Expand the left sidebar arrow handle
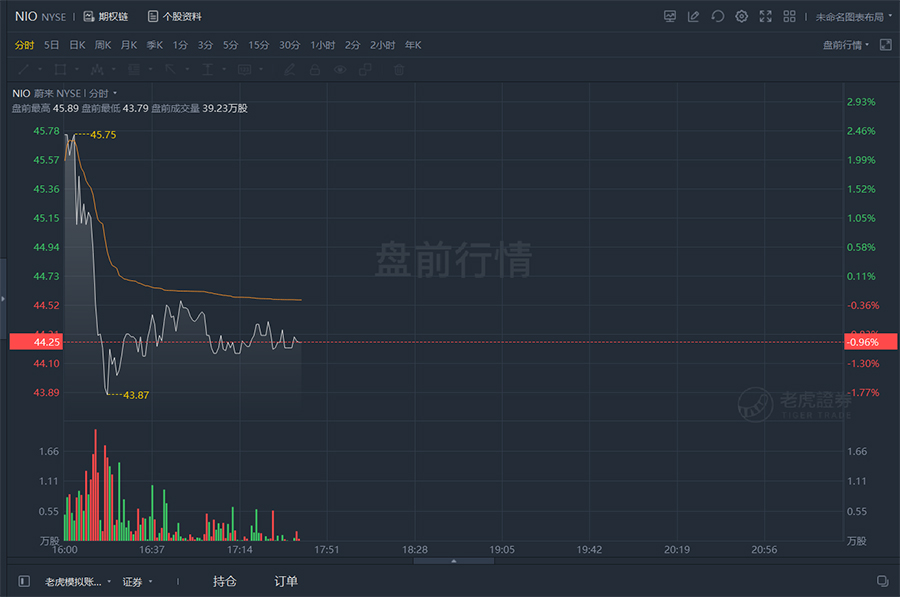This screenshot has width=900, height=597. [3, 298]
